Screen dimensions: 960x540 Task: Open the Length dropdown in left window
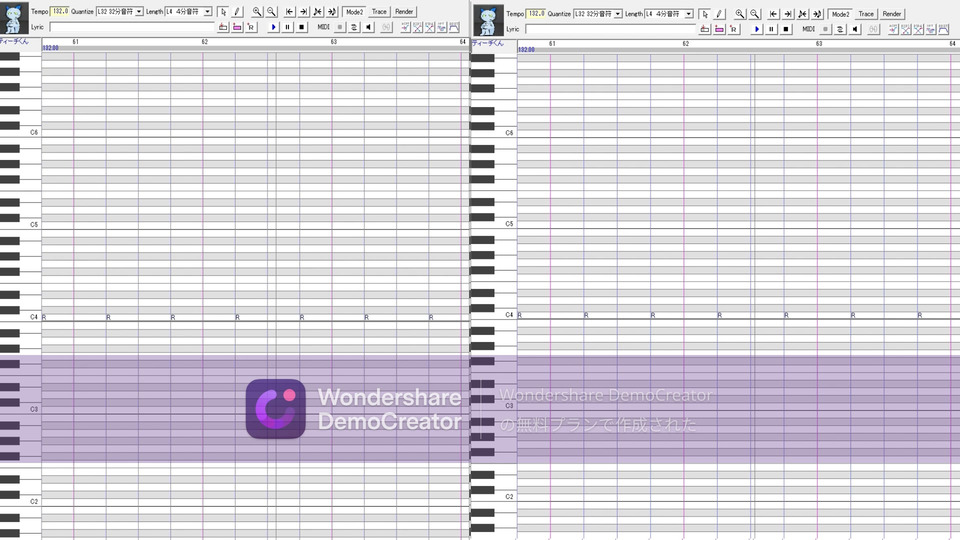point(208,12)
